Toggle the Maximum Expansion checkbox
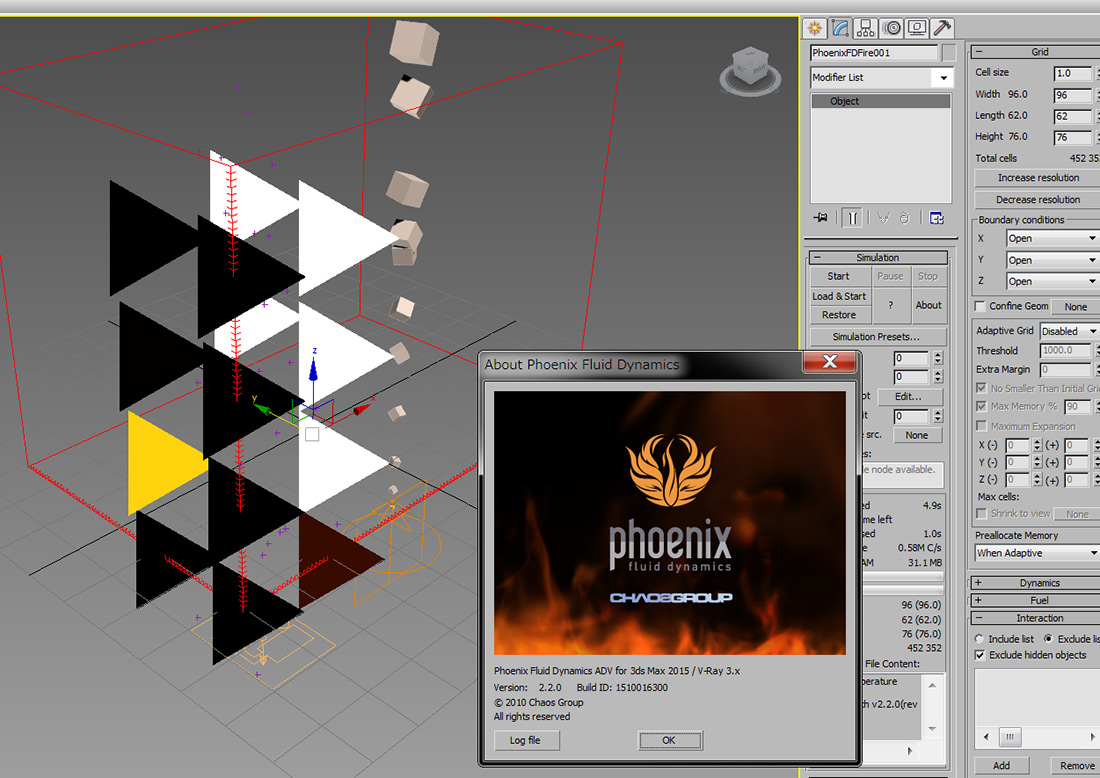This screenshot has width=1100, height=778. click(981, 426)
